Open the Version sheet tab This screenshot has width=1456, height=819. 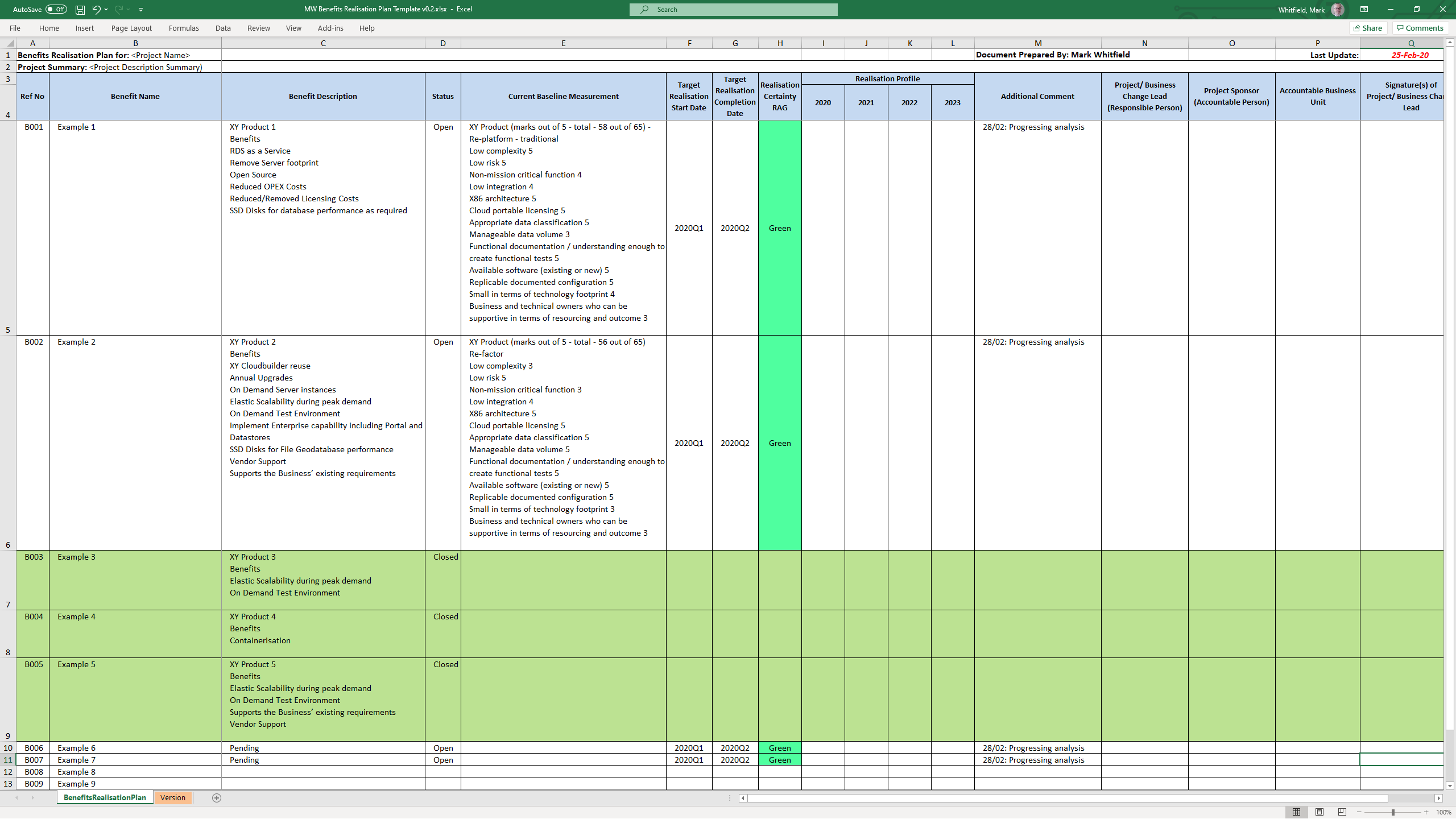[x=172, y=797]
